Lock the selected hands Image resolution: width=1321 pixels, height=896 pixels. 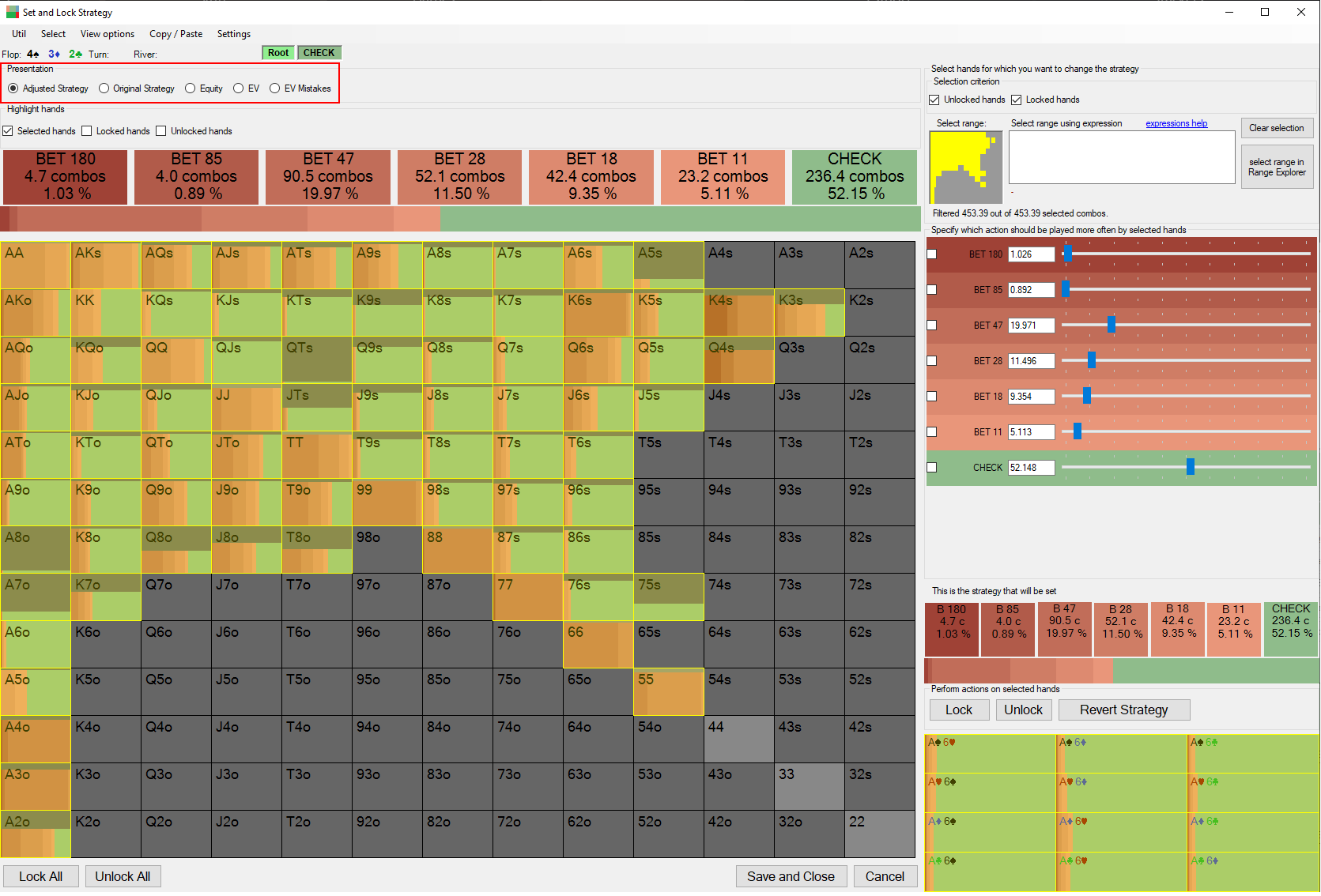coord(959,710)
